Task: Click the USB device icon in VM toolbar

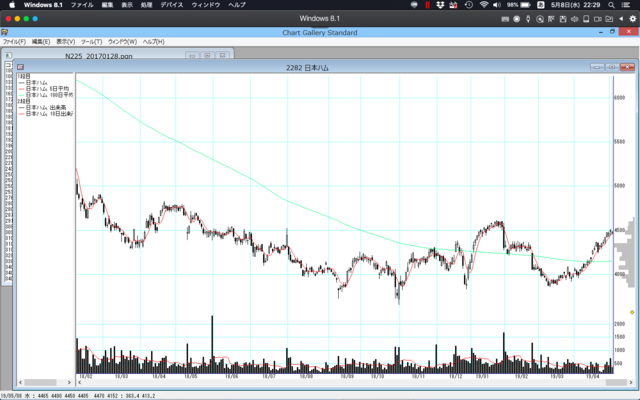Action: tap(528, 19)
